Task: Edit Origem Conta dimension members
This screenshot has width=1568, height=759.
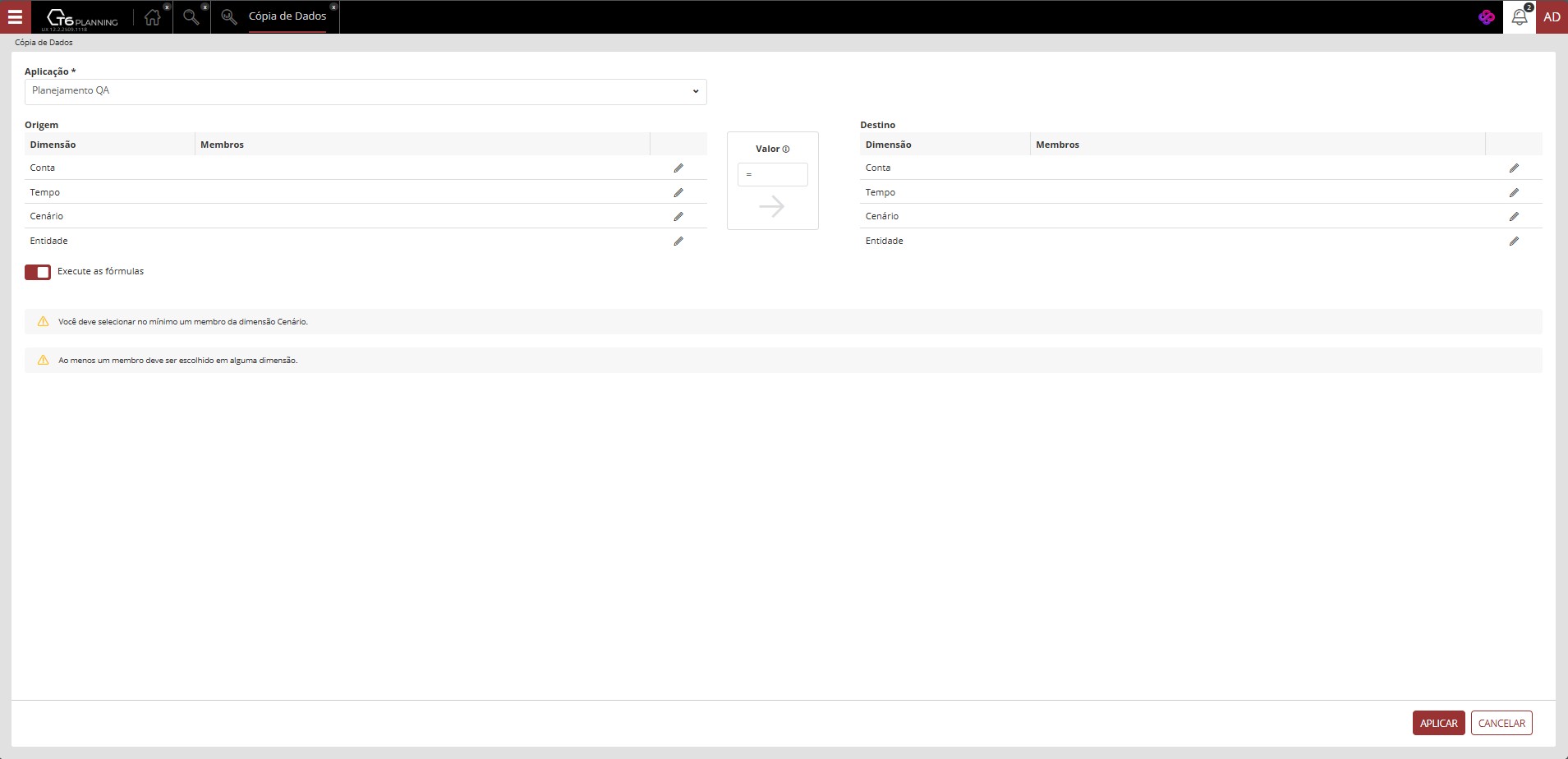Action: (x=678, y=168)
